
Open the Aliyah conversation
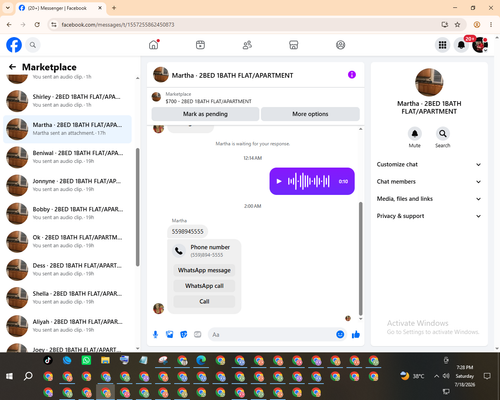pos(67,326)
